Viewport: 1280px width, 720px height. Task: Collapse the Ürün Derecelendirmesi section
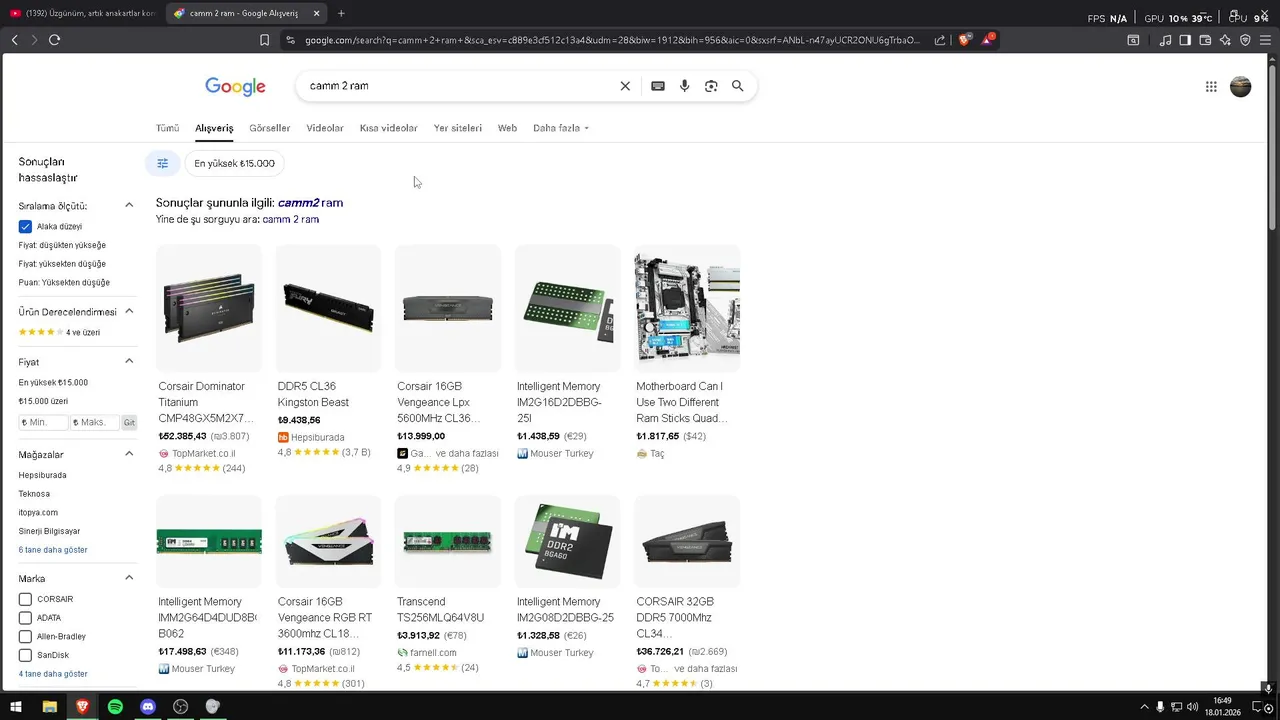[129, 311]
